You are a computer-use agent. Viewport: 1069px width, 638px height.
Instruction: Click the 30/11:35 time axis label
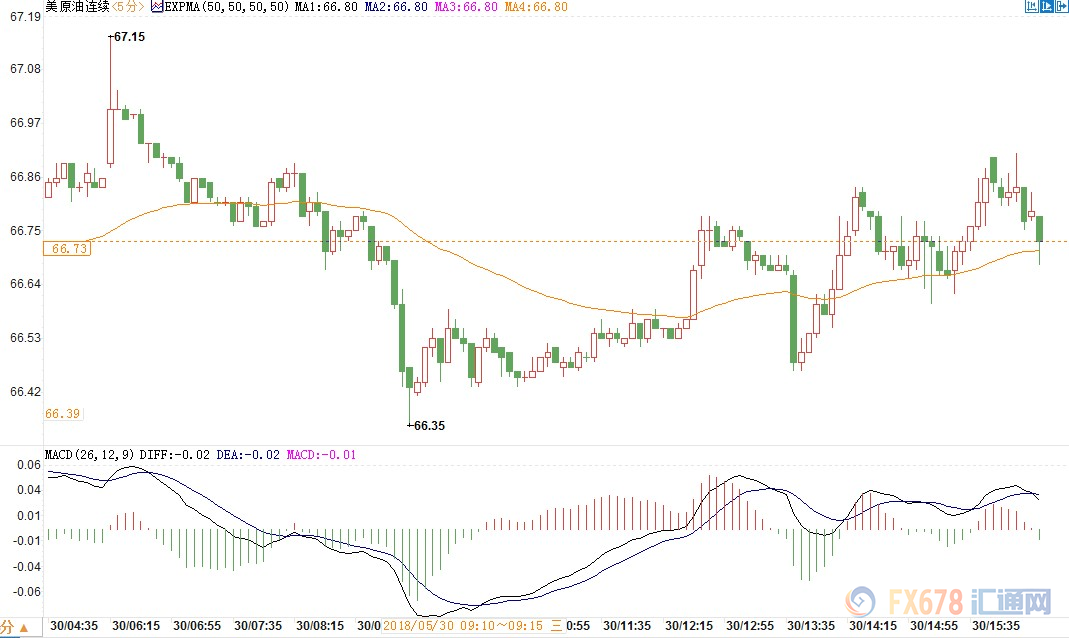tap(627, 626)
